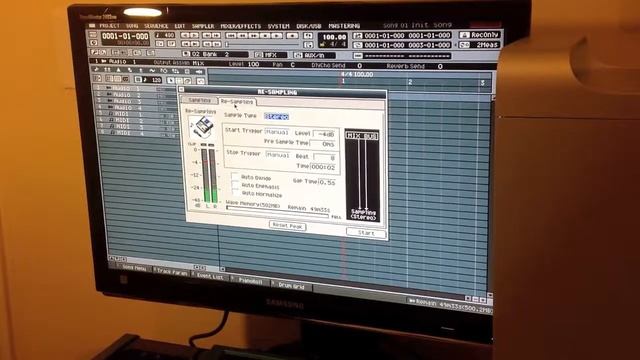The width and height of the screenshot is (640, 360).
Task: Click the speaker icon in track toolbar
Action: click(x=199, y=71)
